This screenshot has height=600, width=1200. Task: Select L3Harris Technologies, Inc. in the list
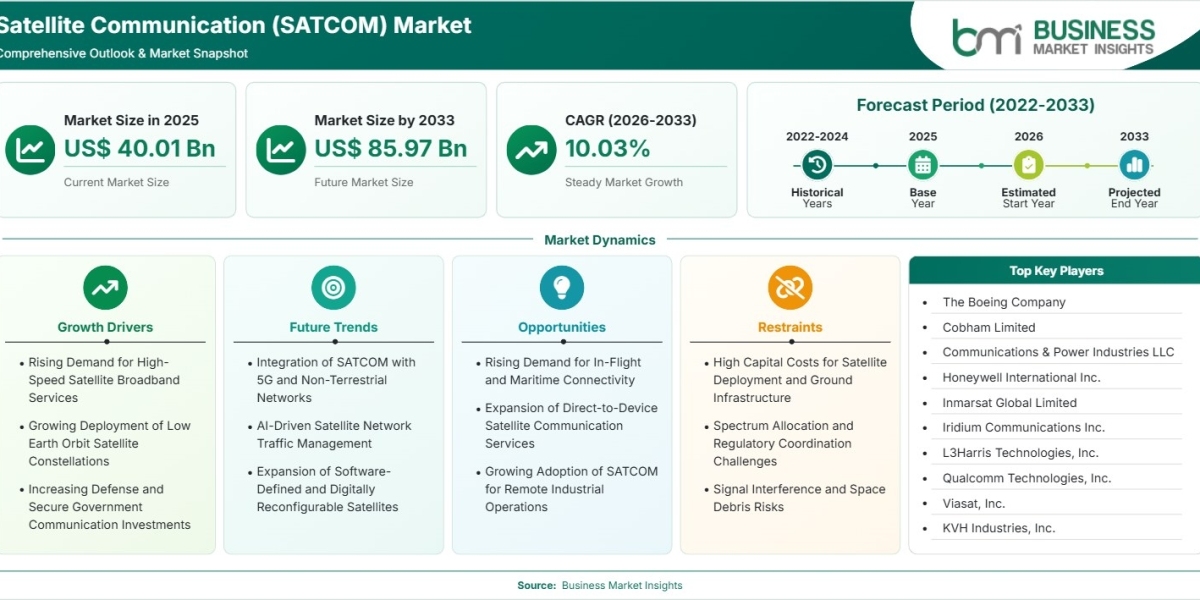click(x=1020, y=453)
